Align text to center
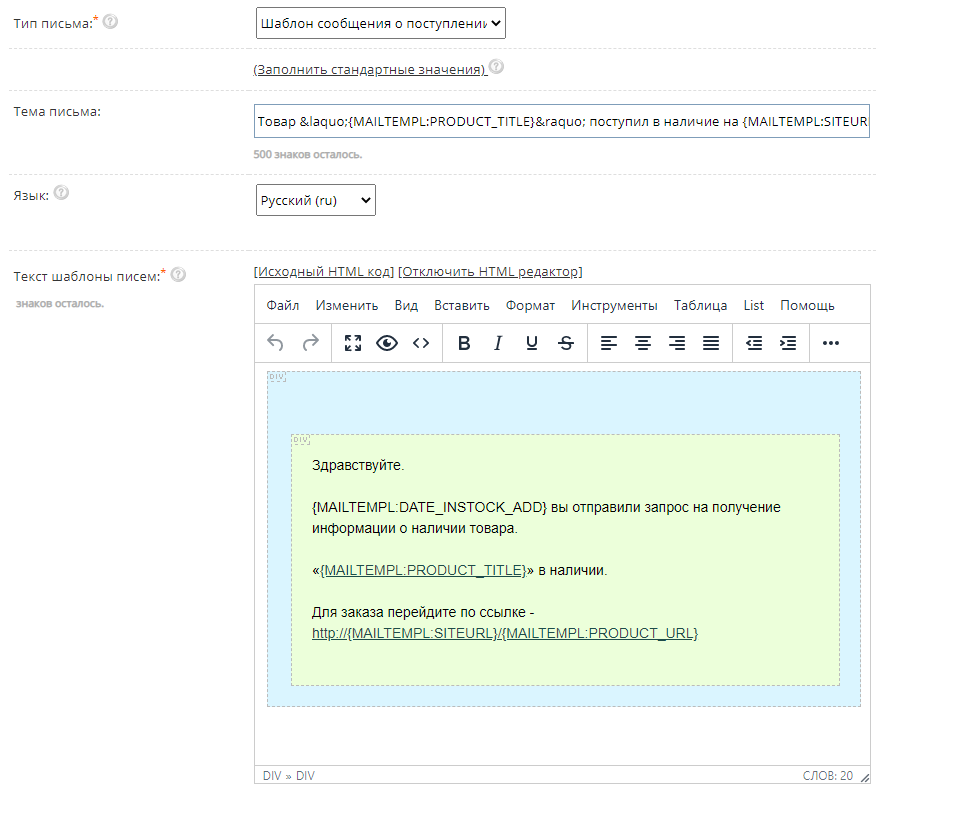The height and width of the screenshot is (821, 953). point(643,343)
